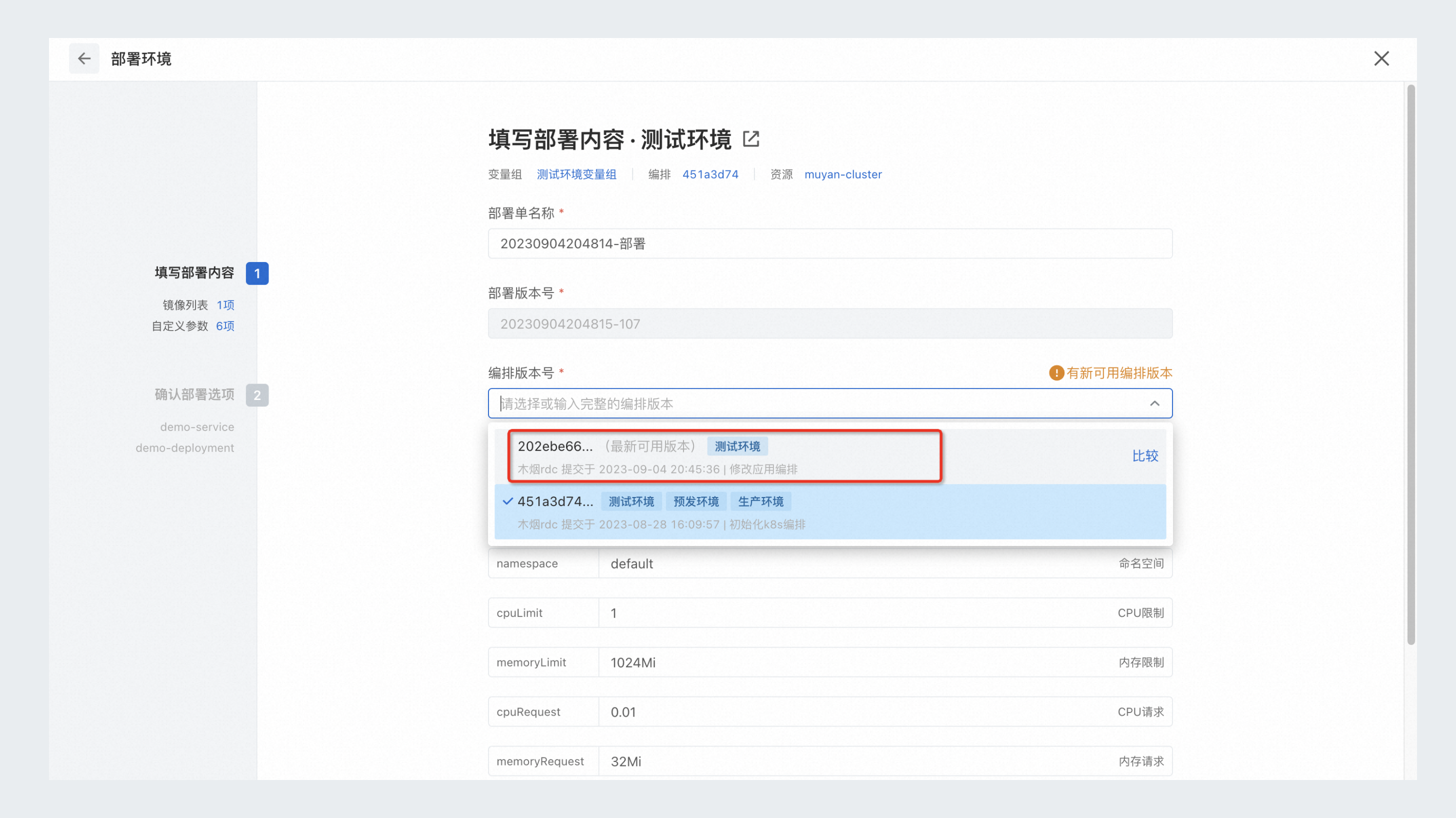Click the CPU请求 label in cpuRequest row
The height and width of the screenshot is (818, 1456).
[x=1140, y=712]
